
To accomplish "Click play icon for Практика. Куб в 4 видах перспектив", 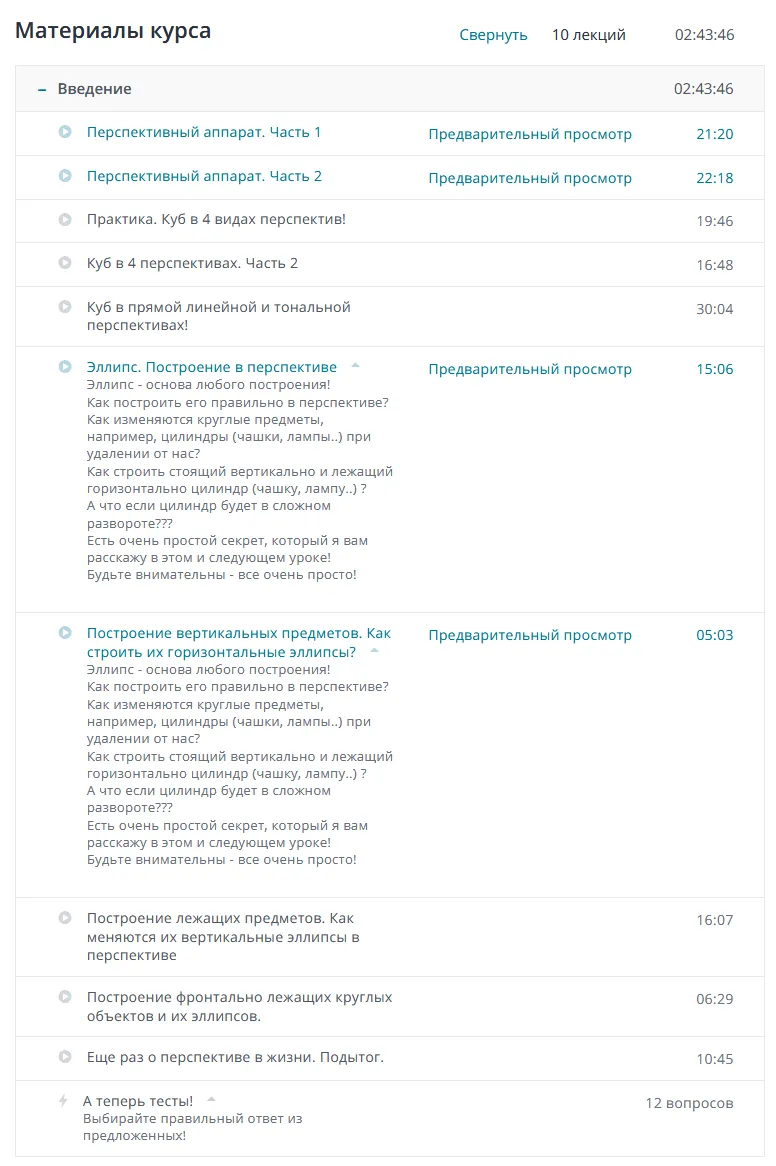I will [65, 219].
